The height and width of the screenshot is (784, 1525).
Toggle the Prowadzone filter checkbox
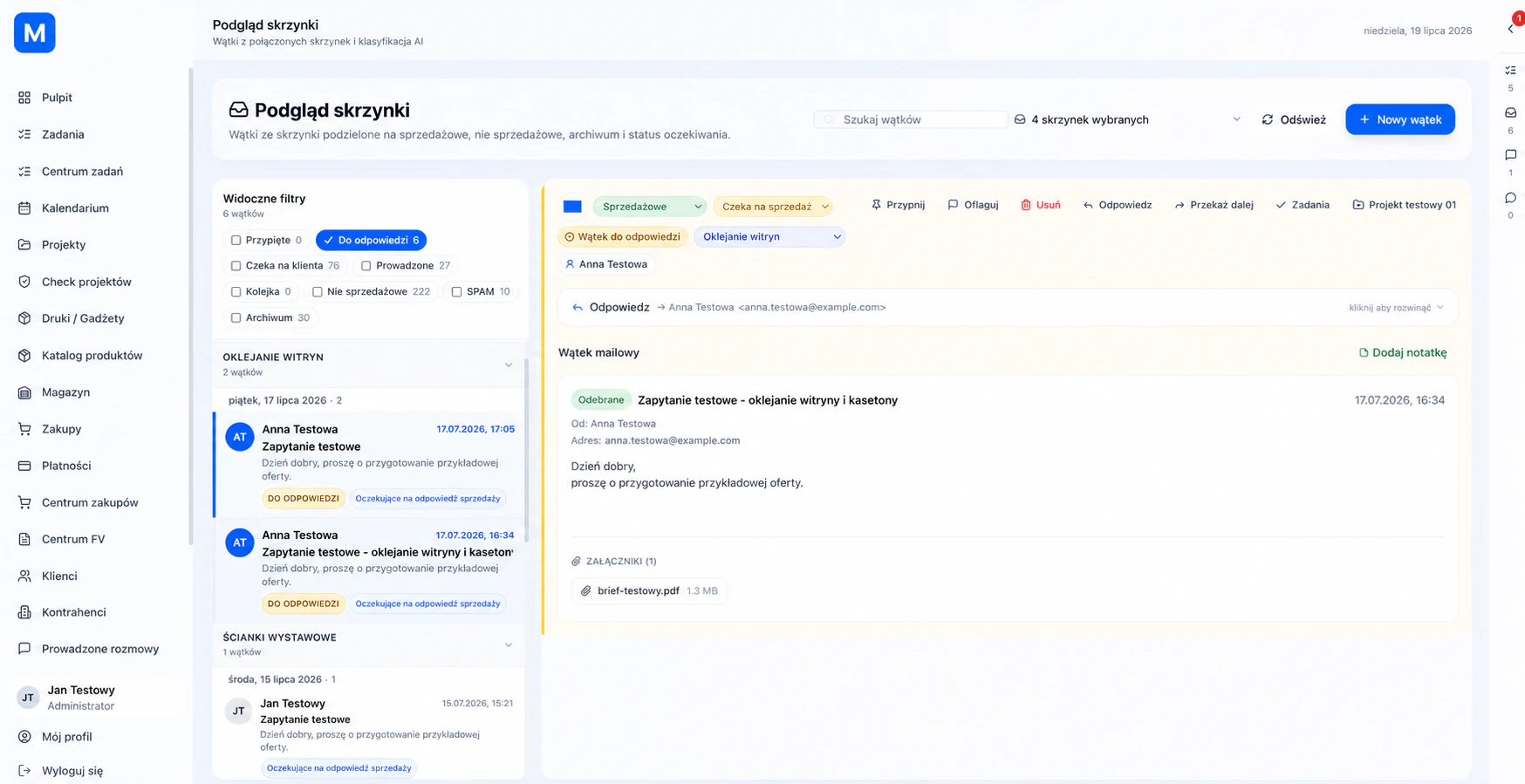coord(366,266)
